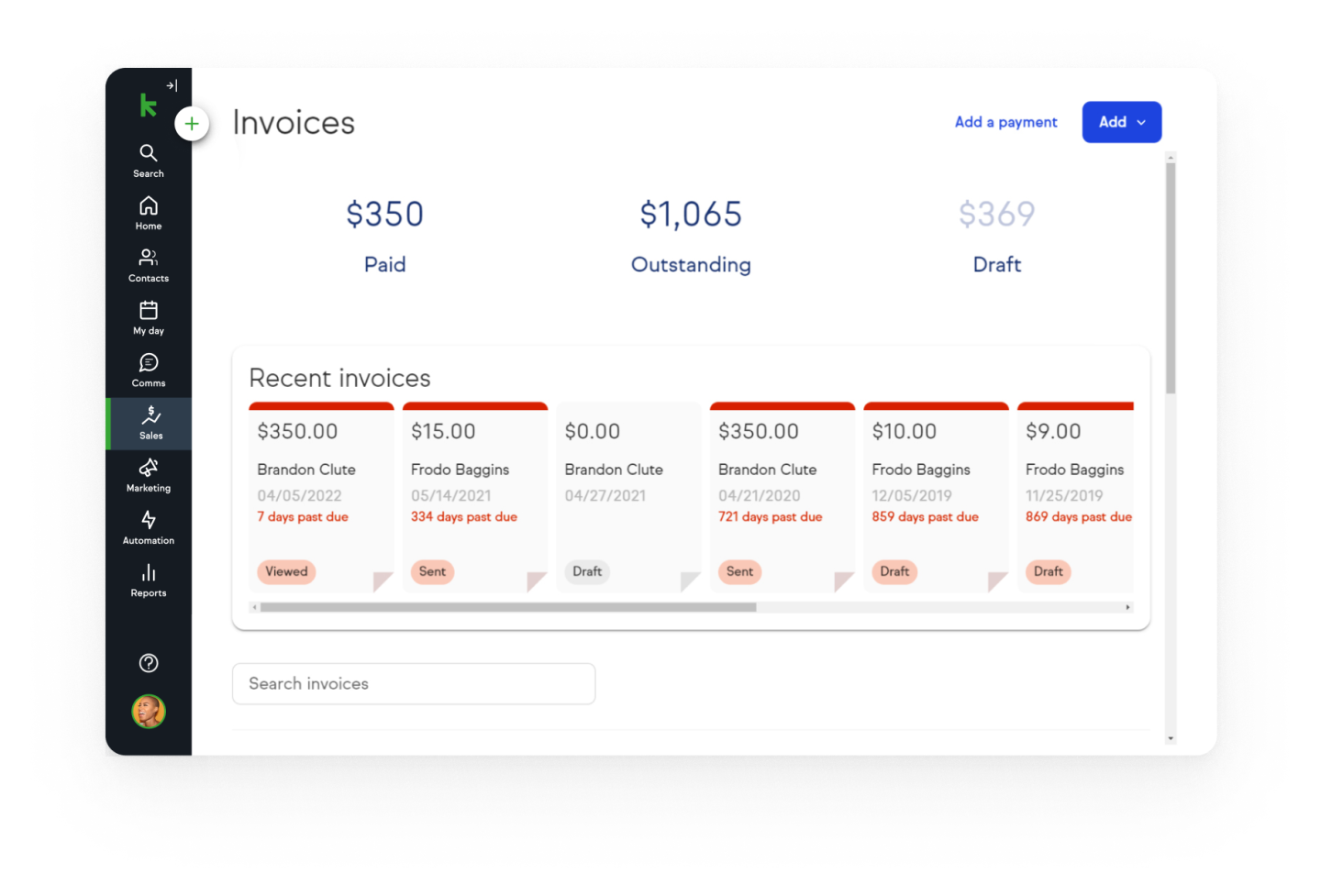
Task: Open Search in the sidebar
Action: point(149,160)
